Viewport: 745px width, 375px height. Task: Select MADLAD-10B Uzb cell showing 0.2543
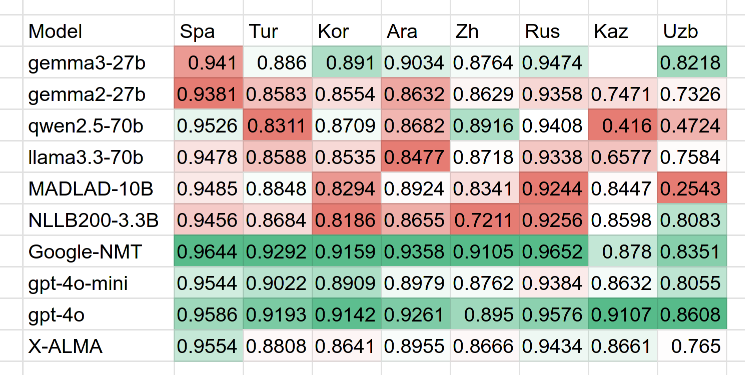click(x=692, y=189)
